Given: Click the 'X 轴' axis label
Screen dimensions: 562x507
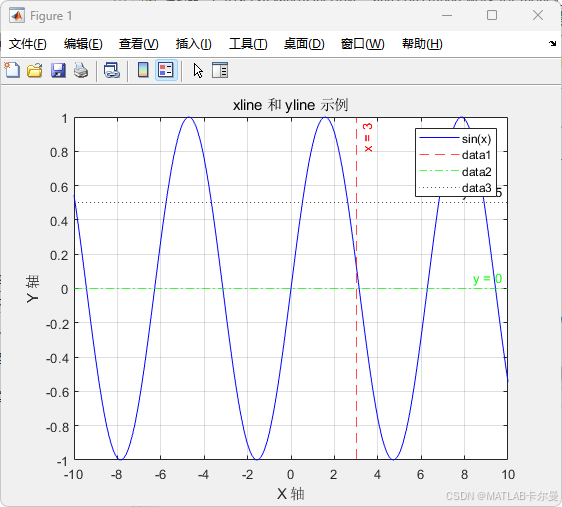Looking at the screenshot, I should [291, 494].
